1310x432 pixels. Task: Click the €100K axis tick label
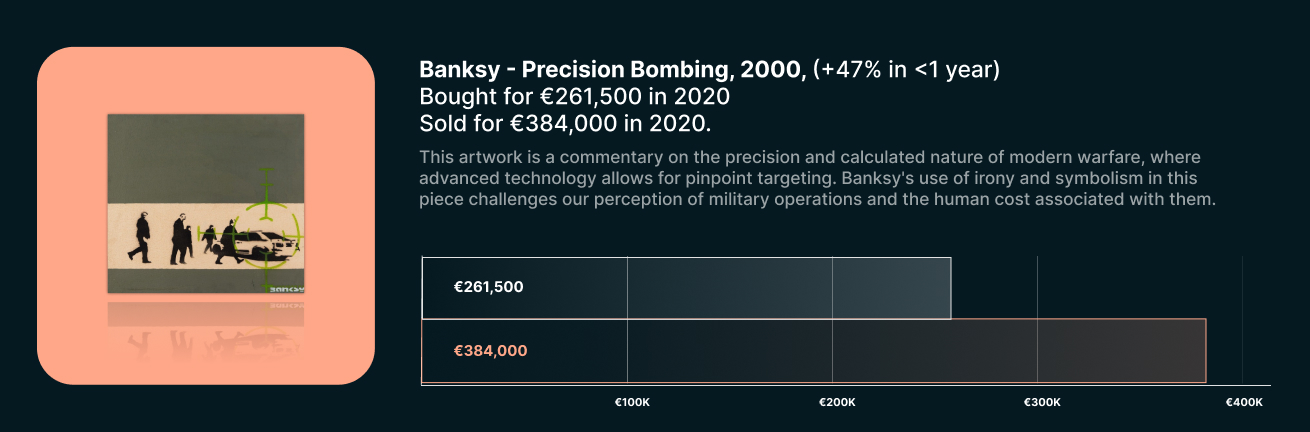click(x=632, y=402)
